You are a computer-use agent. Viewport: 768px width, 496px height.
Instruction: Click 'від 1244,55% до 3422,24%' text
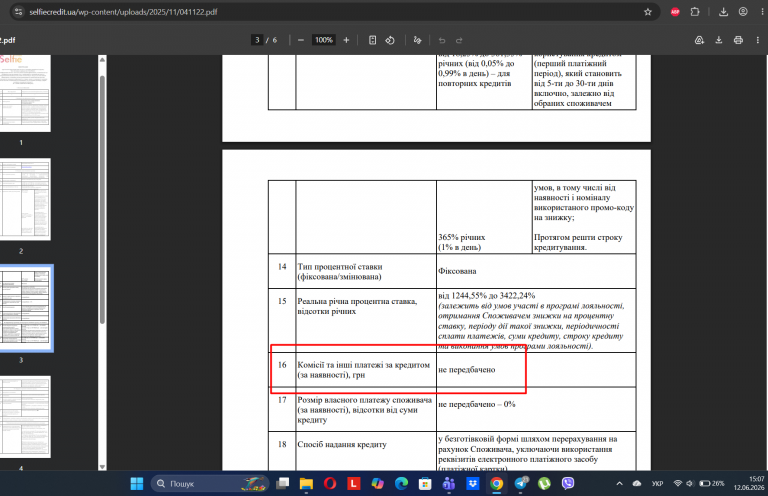(486, 296)
